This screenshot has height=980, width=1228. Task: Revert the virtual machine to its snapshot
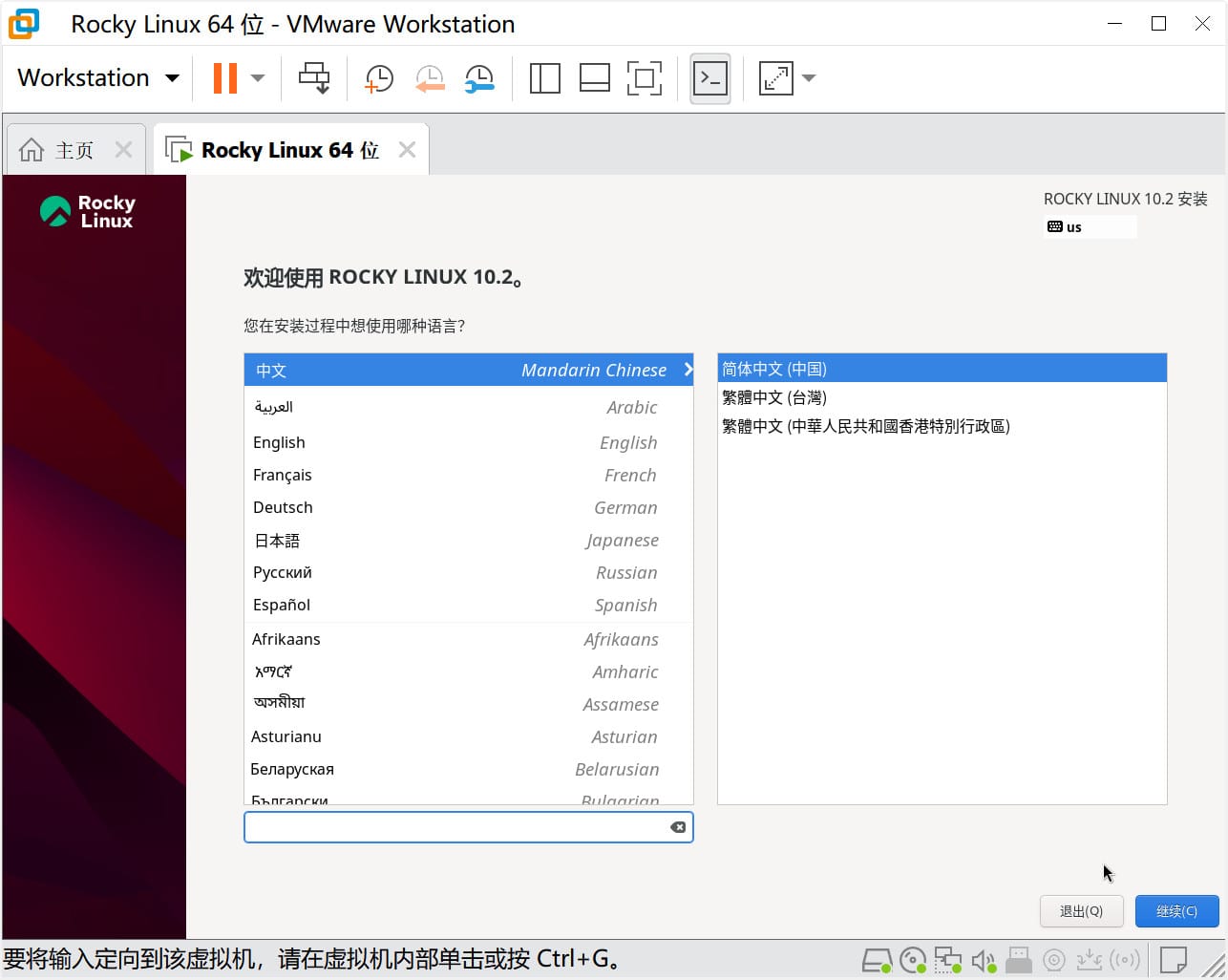click(x=430, y=78)
